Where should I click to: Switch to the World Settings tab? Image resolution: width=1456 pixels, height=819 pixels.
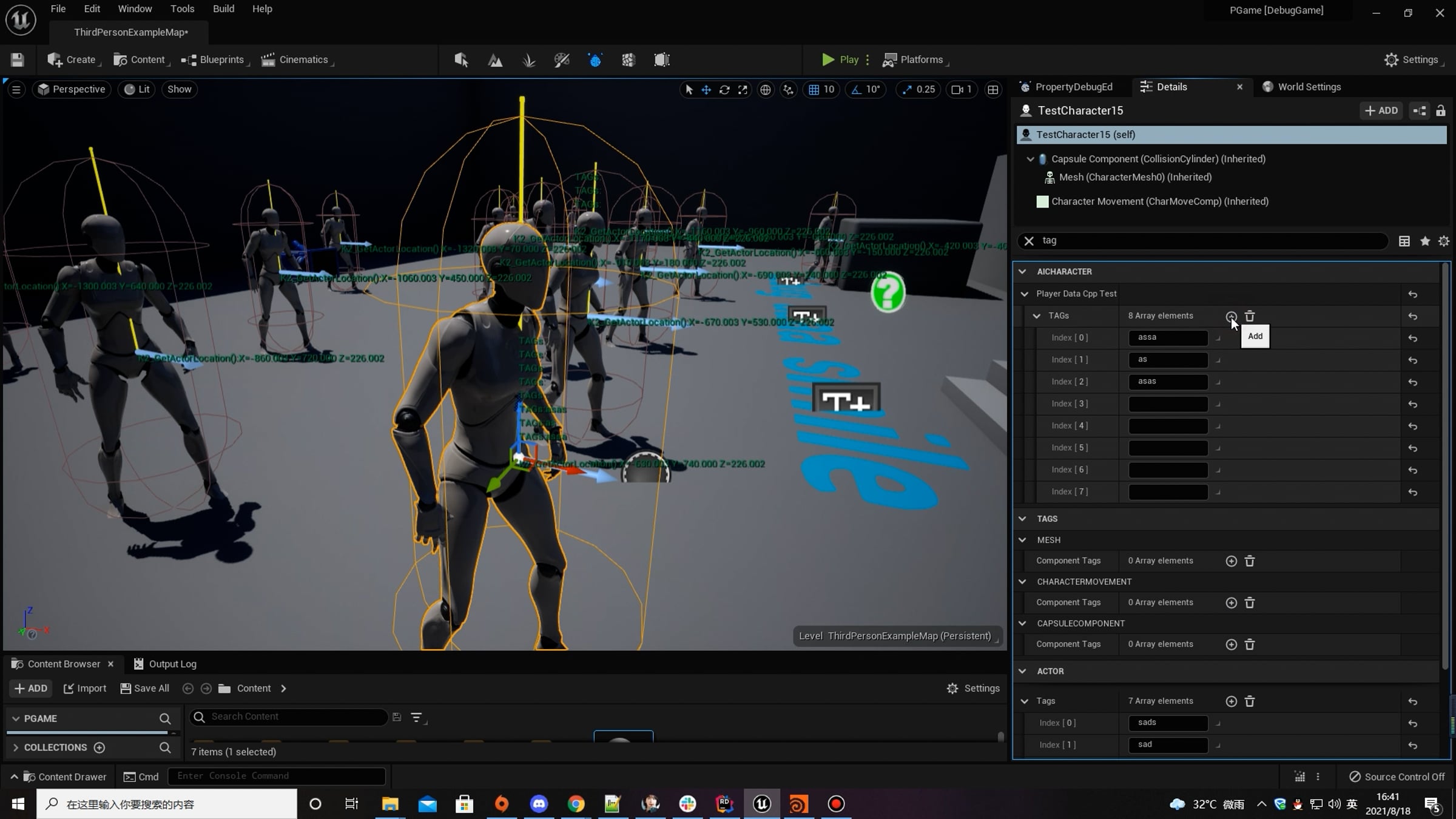[x=1302, y=87]
